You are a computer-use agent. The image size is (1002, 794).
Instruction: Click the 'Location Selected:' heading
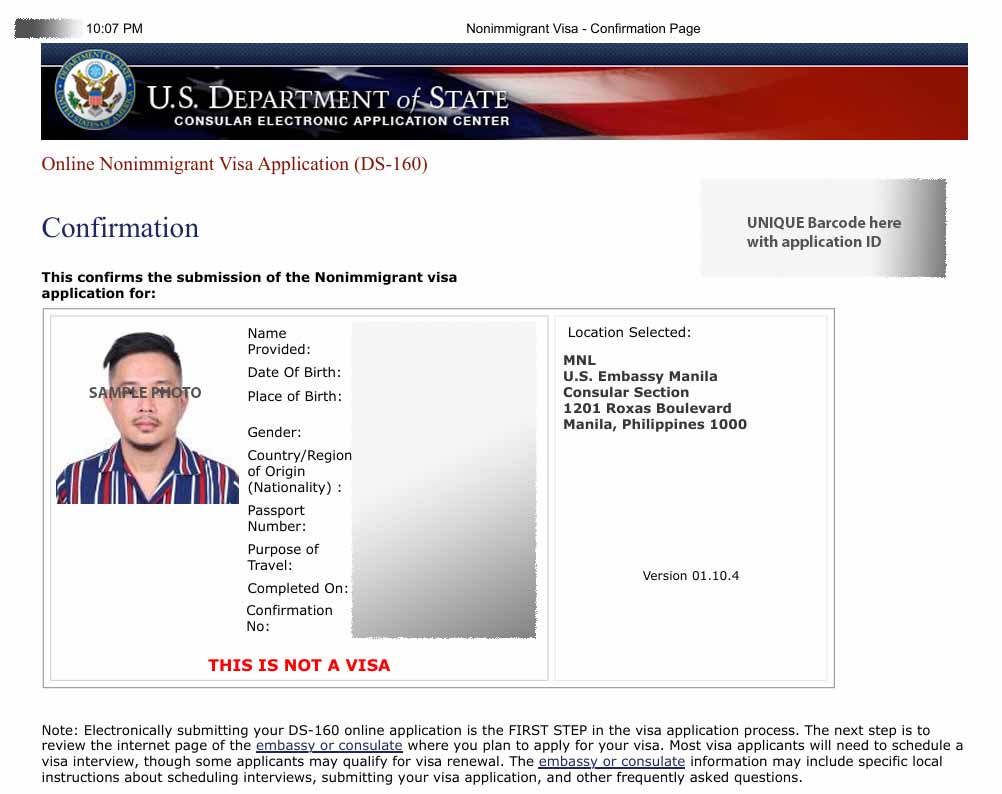coord(629,333)
